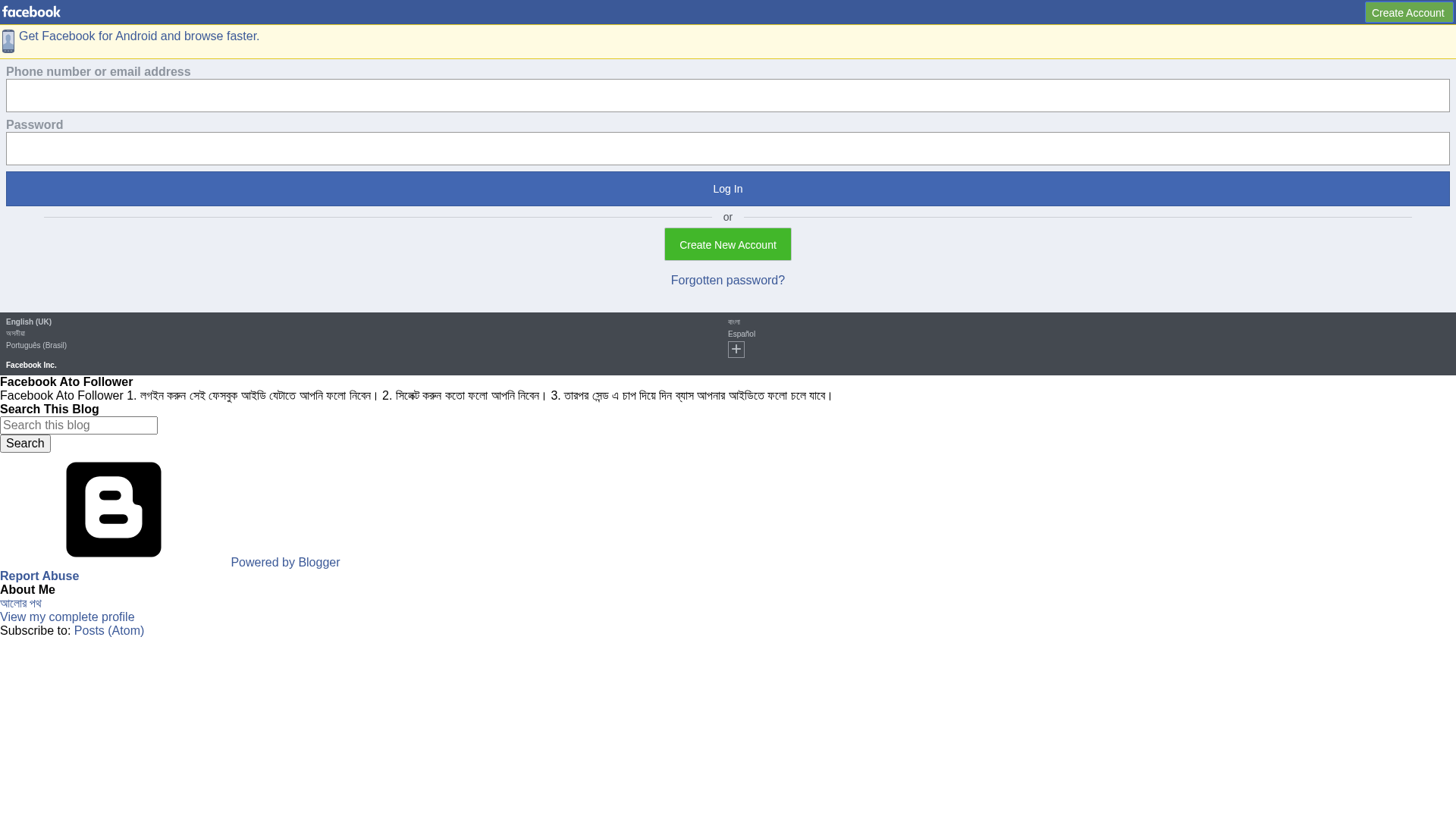Click Create New Account button
The height and width of the screenshot is (819, 1456).
(x=728, y=244)
